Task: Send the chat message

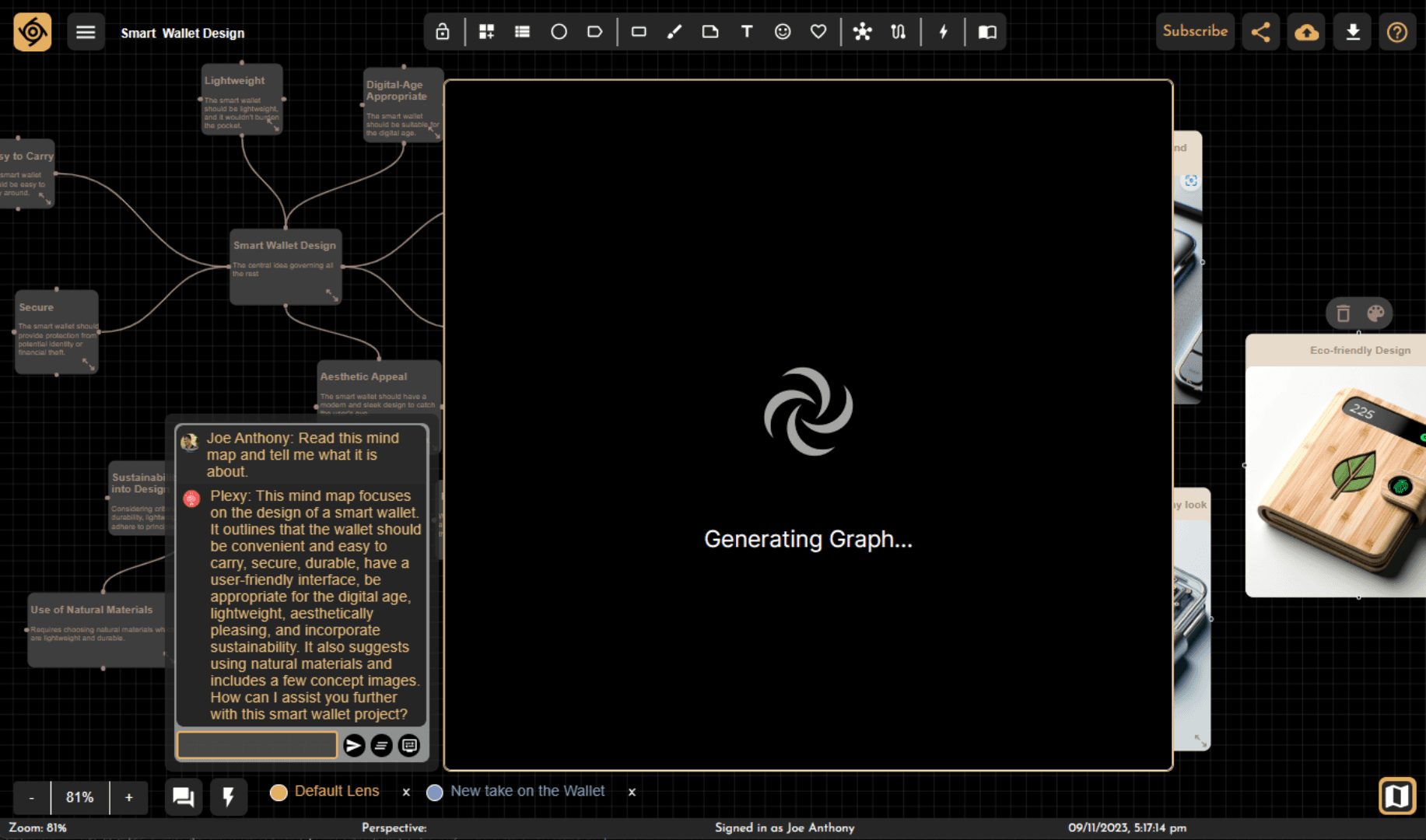Action: click(x=353, y=745)
